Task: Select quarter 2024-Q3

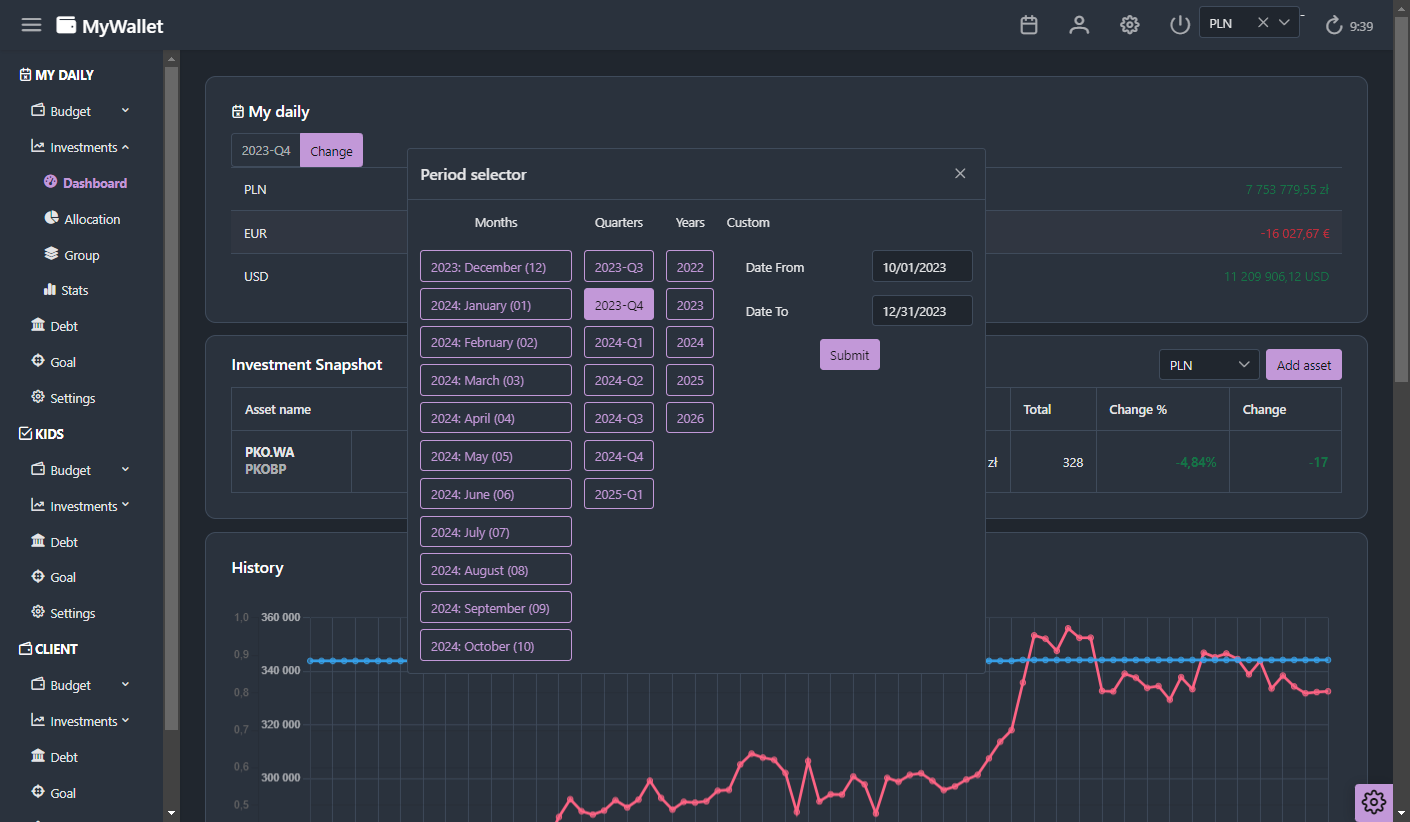Action: pyautogui.click(x=619, y=418)
